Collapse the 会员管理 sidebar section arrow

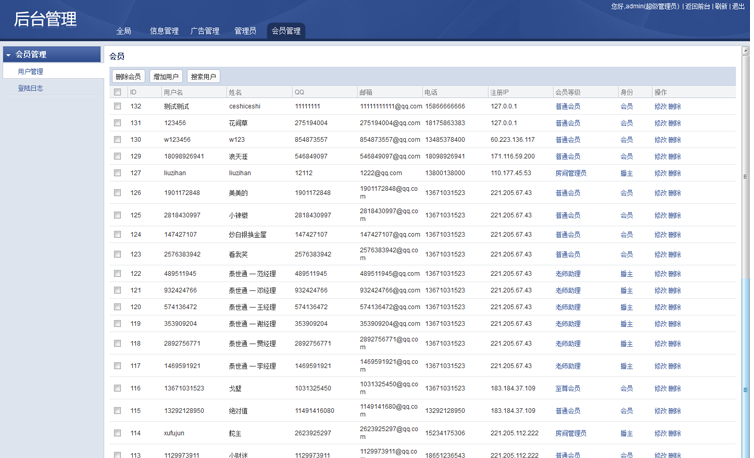(8, 55)
